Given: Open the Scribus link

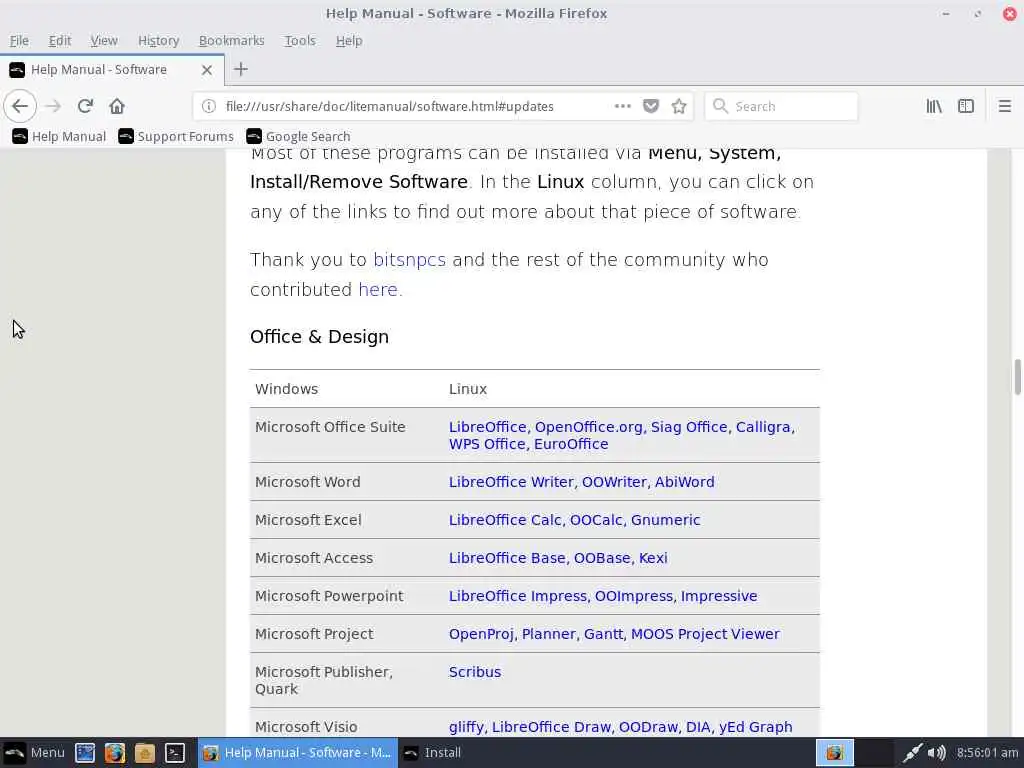Looking at the screenshot, I should coord(475,672).
